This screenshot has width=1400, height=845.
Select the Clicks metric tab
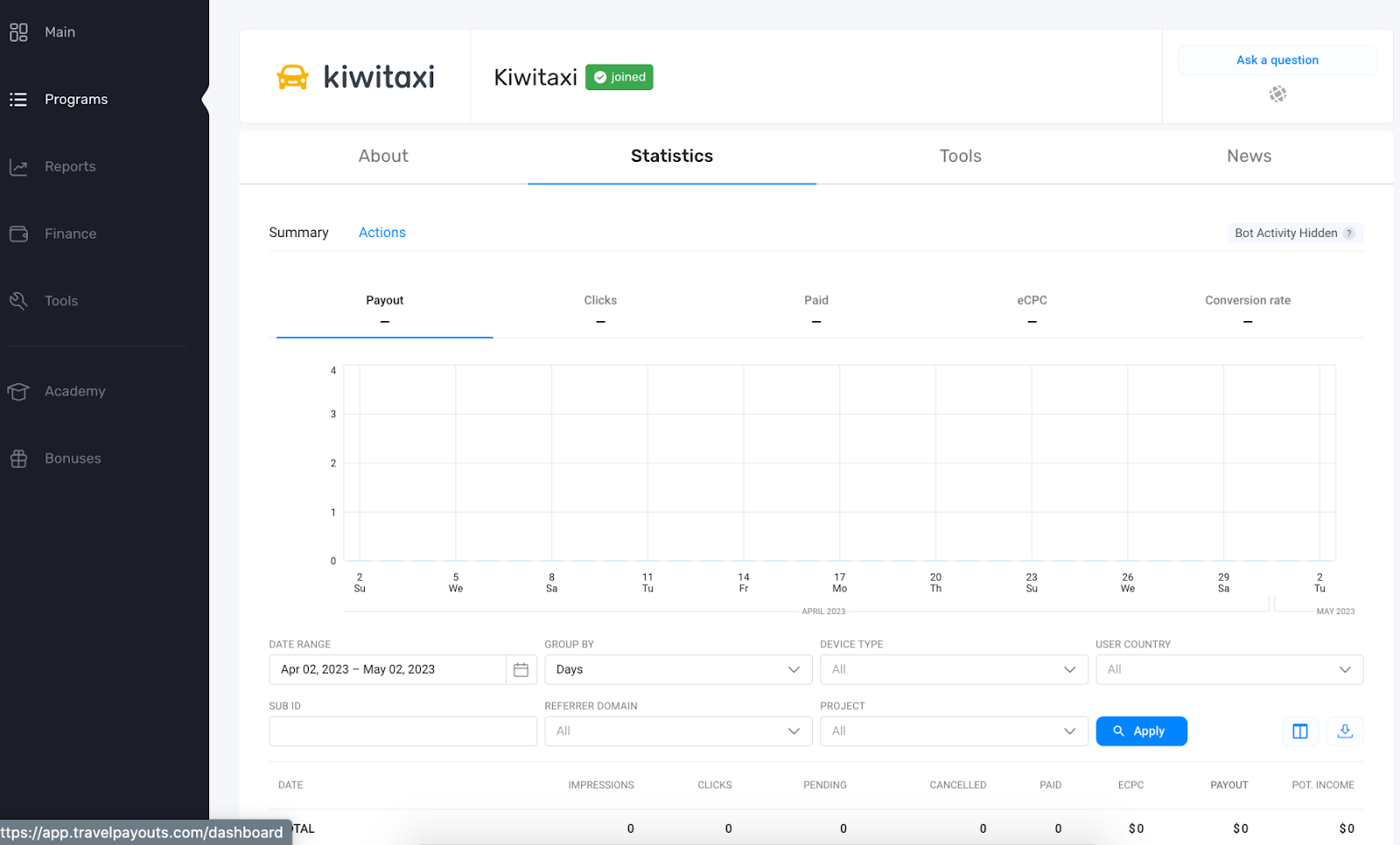click(x=600, y=311)
